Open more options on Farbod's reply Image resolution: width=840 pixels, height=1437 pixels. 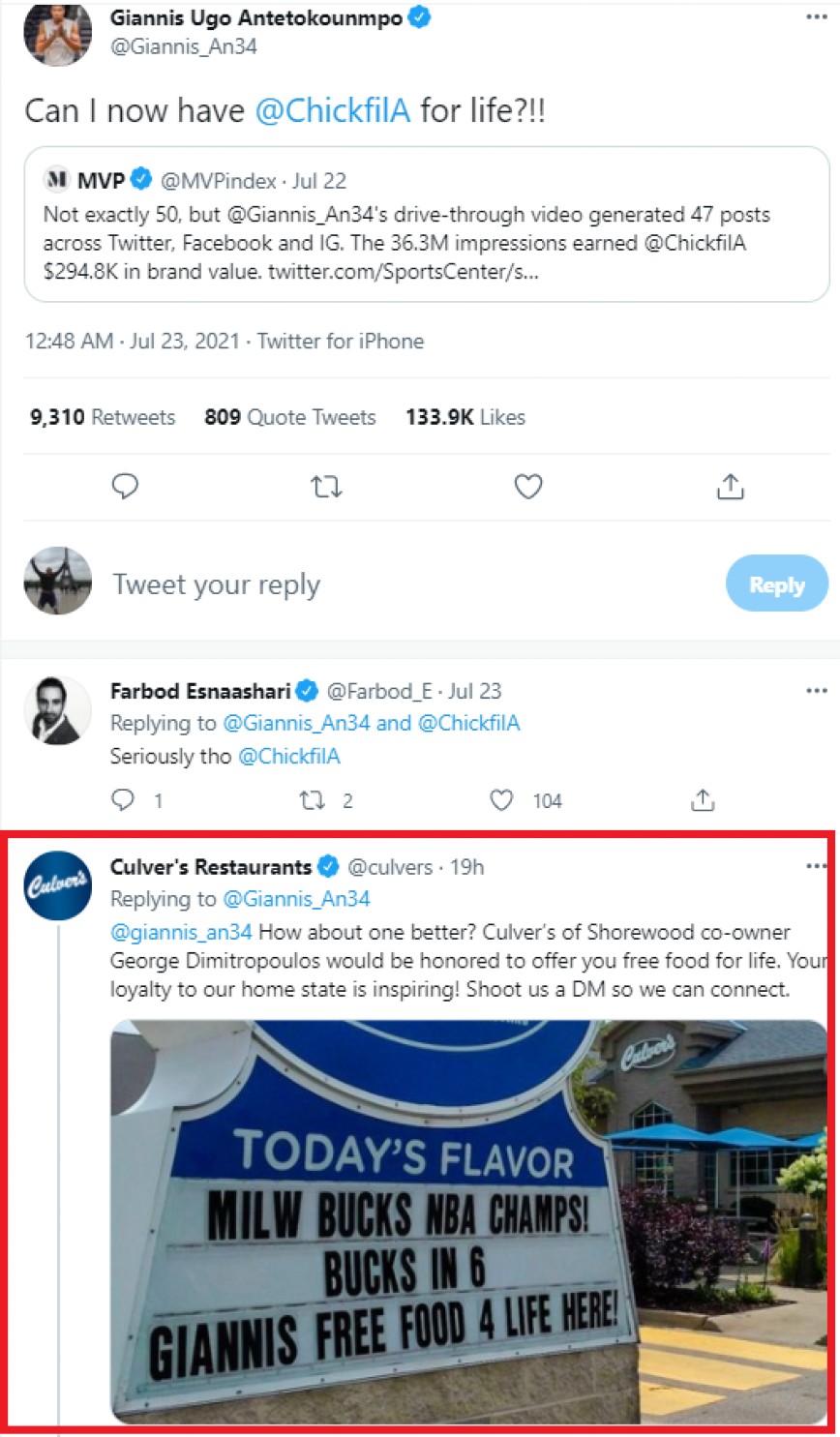[816, 691]
